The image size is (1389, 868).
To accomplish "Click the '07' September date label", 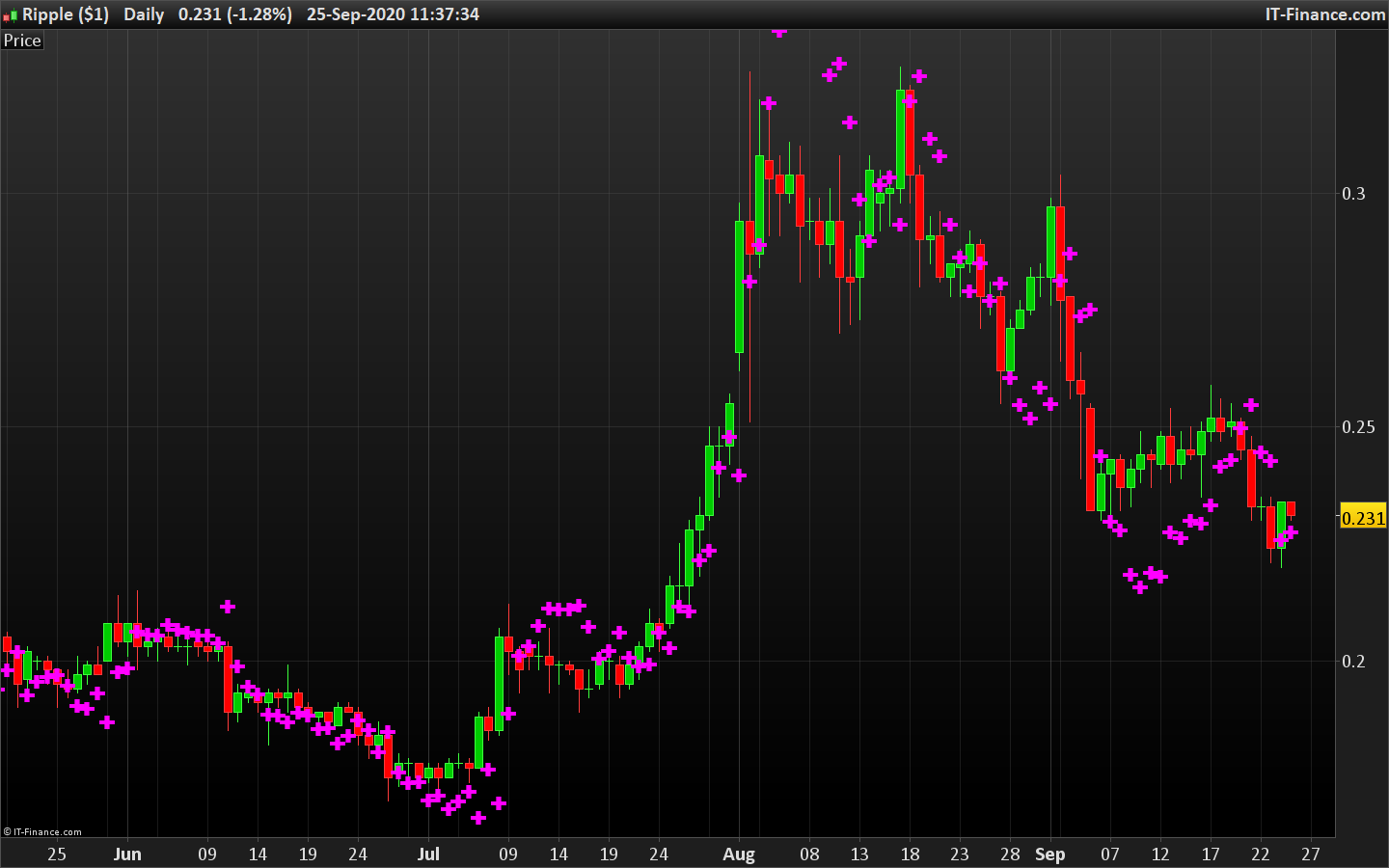I will (1110, 854).
